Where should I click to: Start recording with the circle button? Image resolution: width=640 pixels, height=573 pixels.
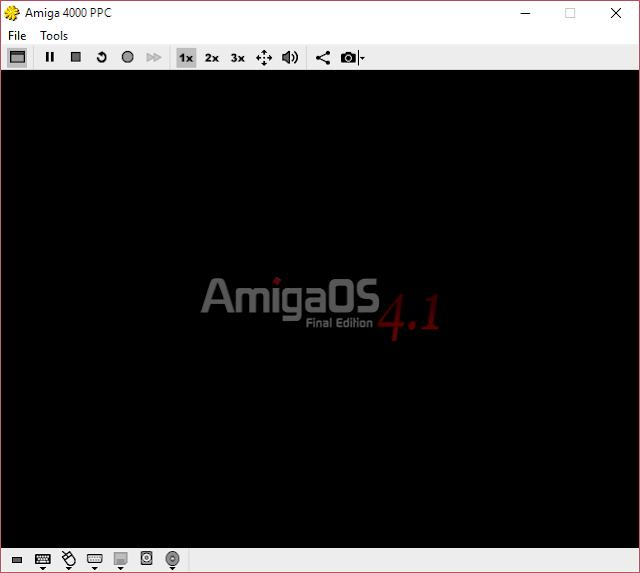pyautogui.click(x=127, y=57)
